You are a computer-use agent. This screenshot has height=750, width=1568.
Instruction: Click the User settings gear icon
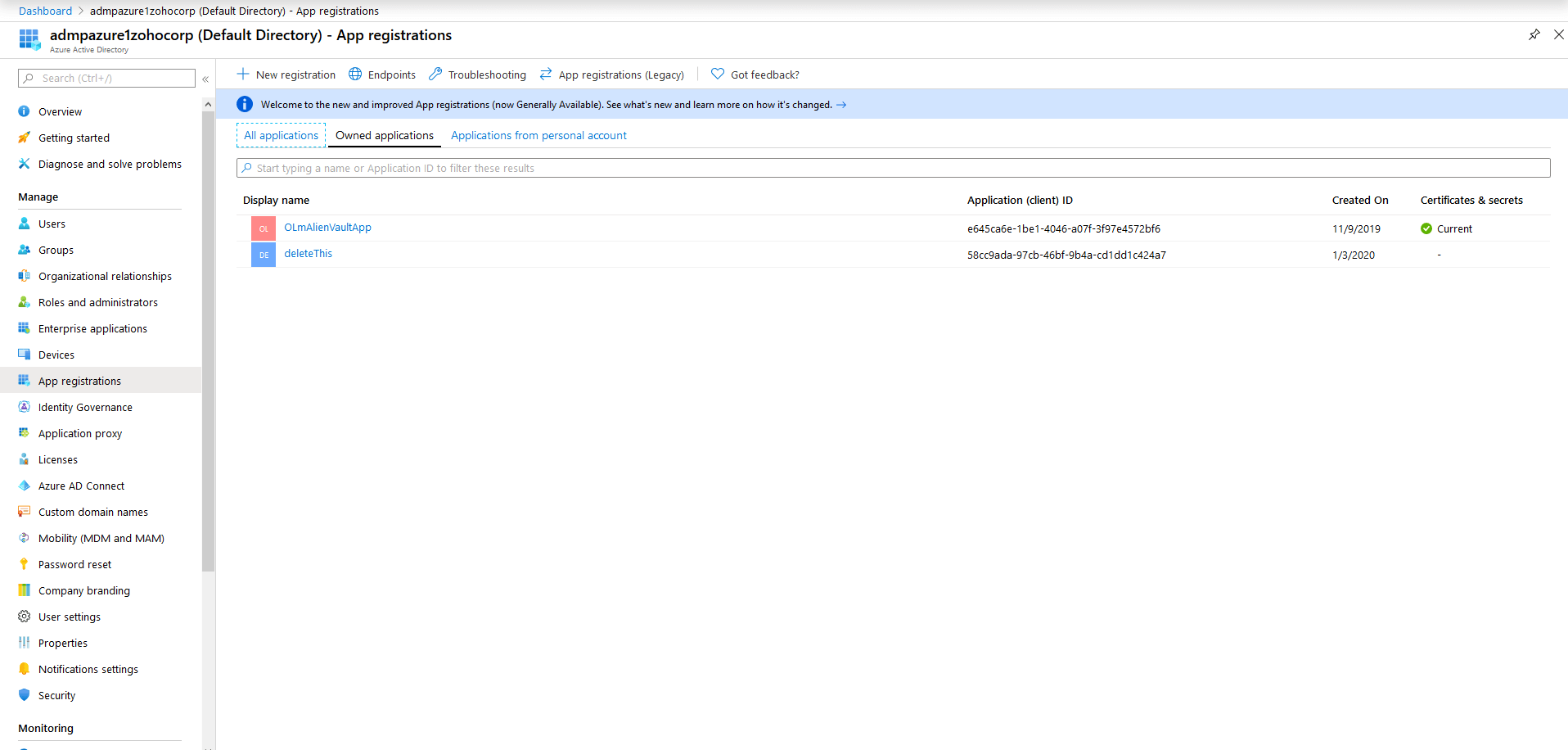coord(24,617)
